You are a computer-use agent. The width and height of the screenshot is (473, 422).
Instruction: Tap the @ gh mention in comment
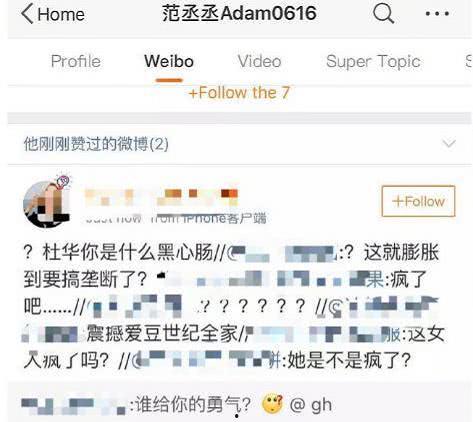pos(311,405)
